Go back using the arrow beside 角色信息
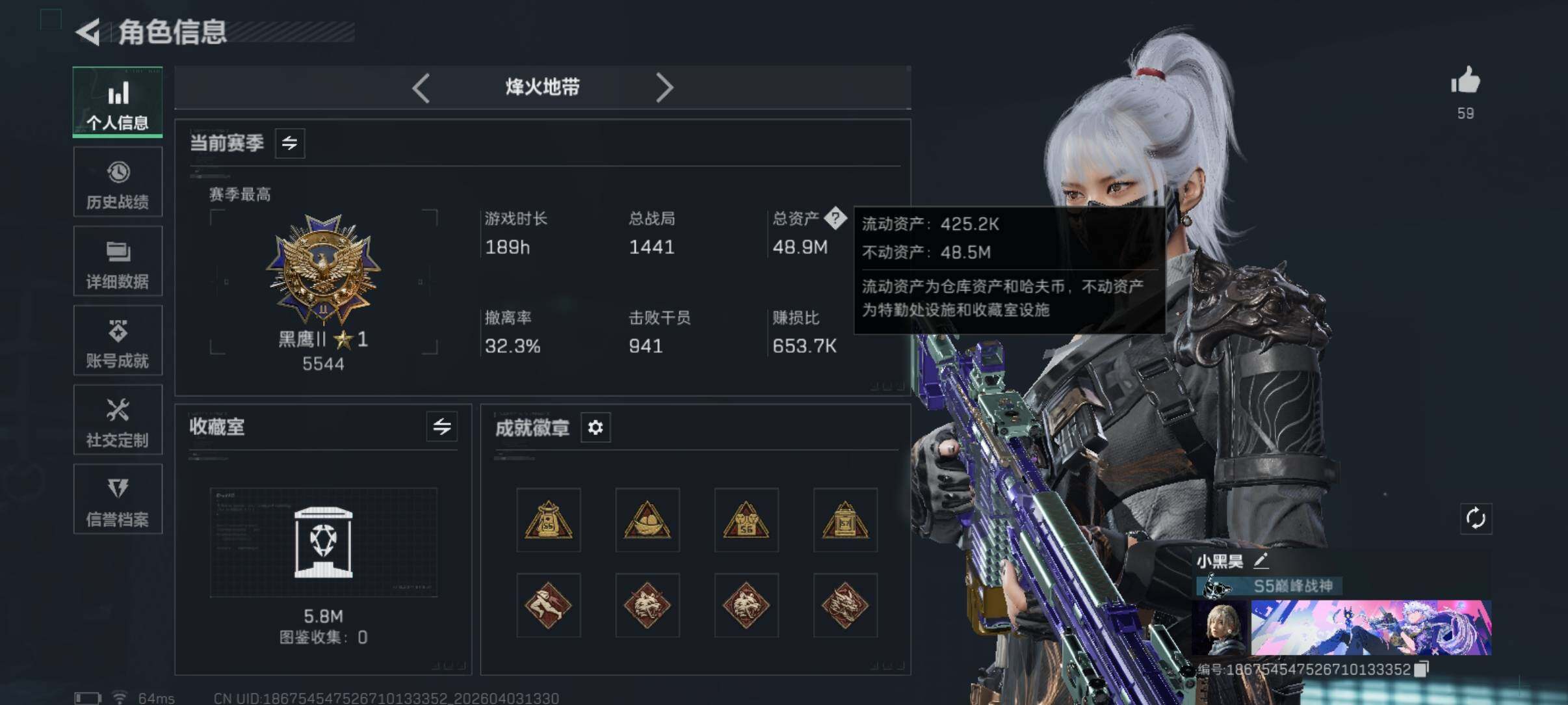 pos(88,31)
